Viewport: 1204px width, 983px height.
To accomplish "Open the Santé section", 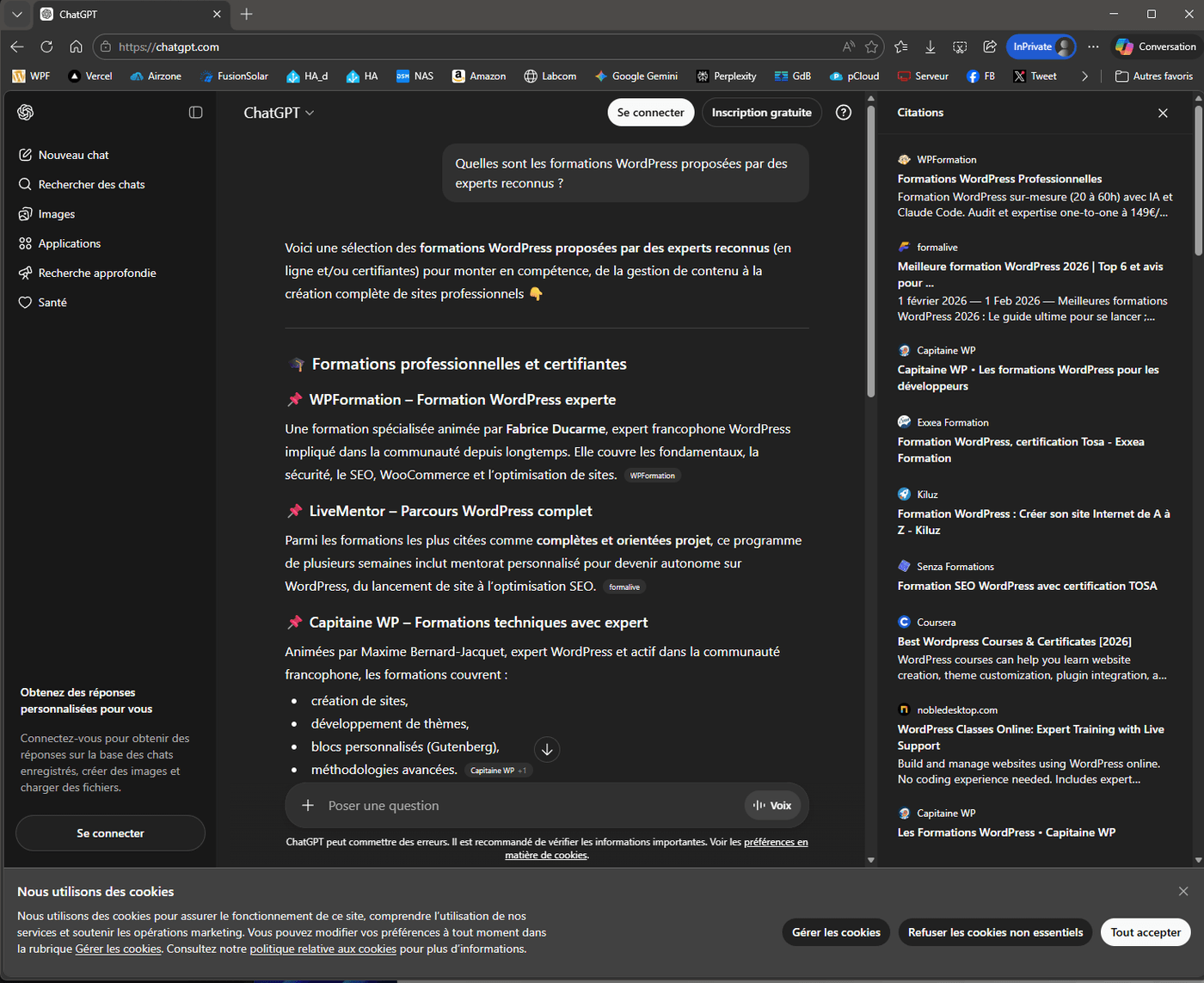I will pyautogui.click(x=51, y=302).
